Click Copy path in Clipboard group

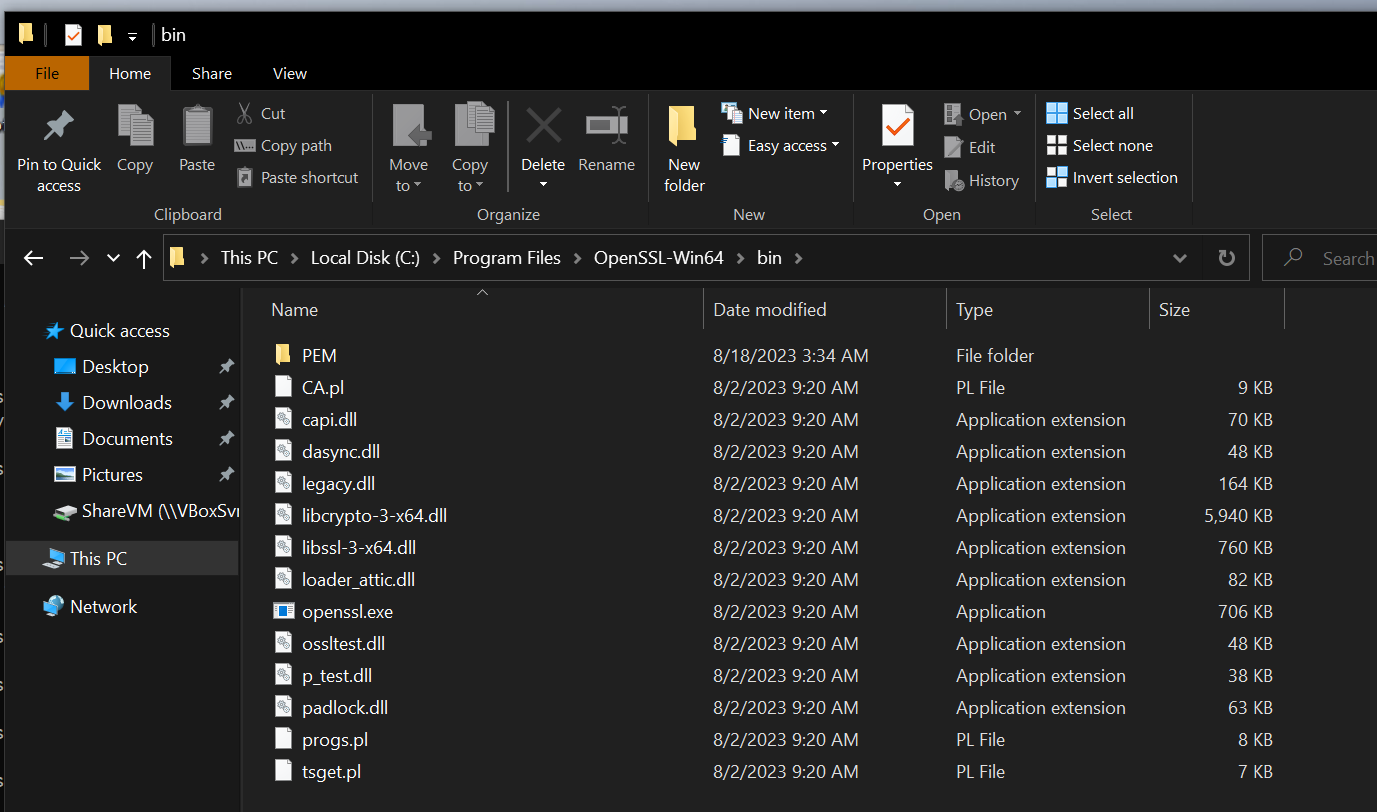[x=283, y=146]
